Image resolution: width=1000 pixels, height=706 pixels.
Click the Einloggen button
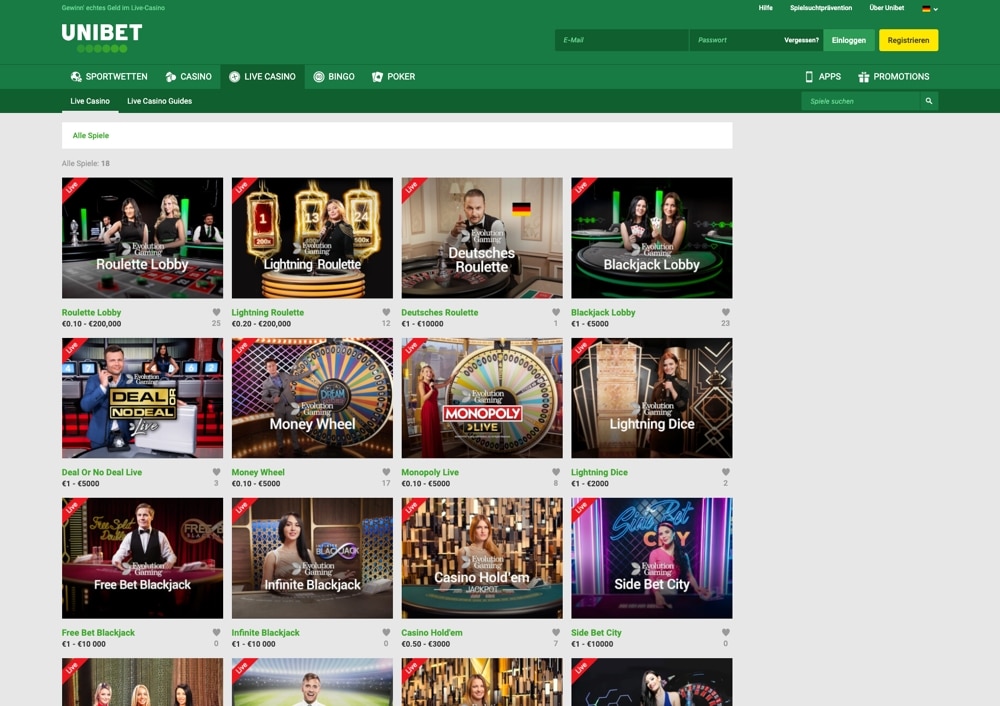pyautogui.click(x=849, y=40)
